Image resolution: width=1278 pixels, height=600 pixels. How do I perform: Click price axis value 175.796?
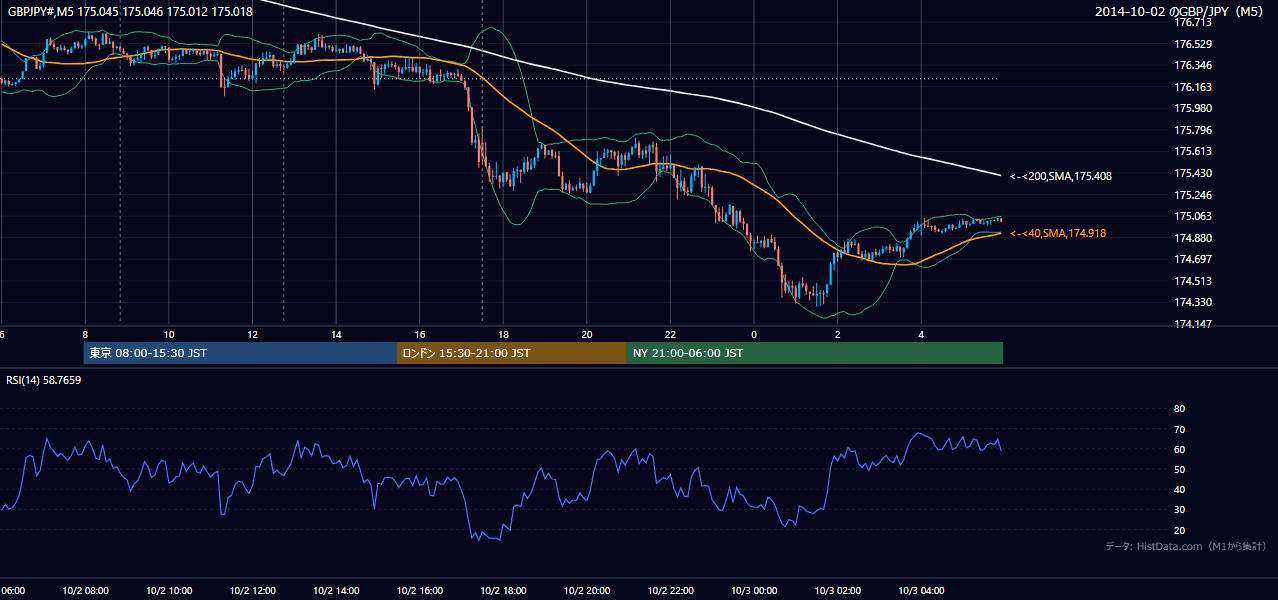tap(1193, 130)
